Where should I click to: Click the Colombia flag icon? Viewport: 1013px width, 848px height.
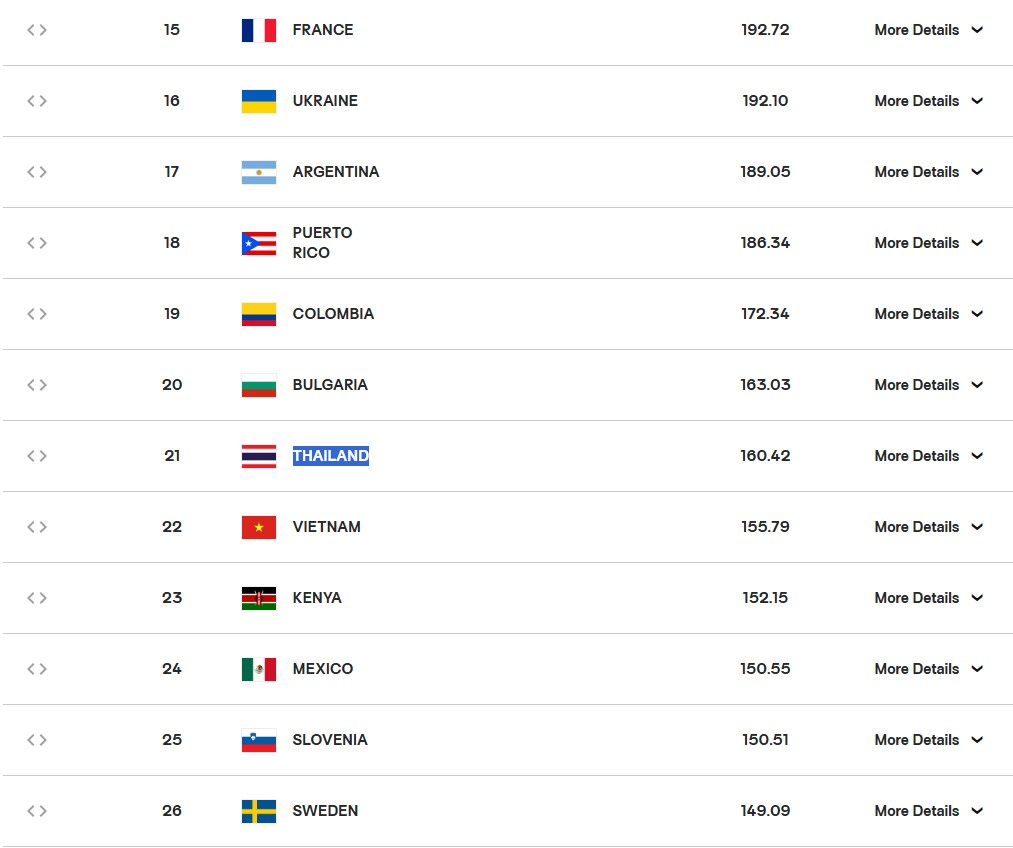pyautogui.click(x=258, y=315)
